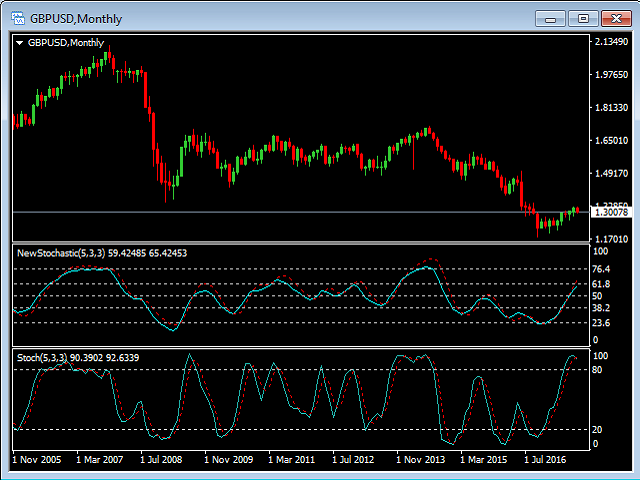This screenshot has height=480, width=640.
Task: Minimize the GBPUSD chart window
Action: (551, 18)
